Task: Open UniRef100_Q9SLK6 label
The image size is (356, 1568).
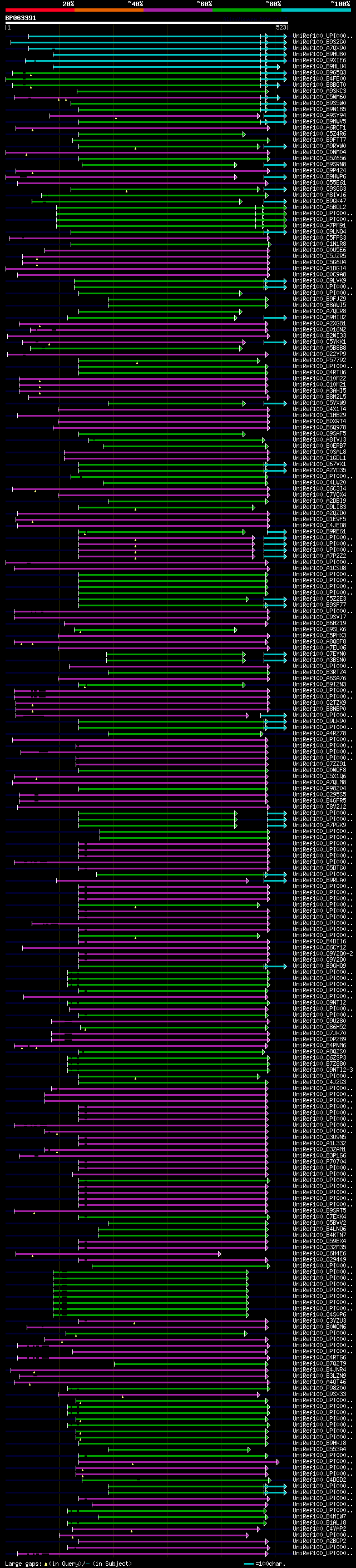Action: click(x=319, y=630)
